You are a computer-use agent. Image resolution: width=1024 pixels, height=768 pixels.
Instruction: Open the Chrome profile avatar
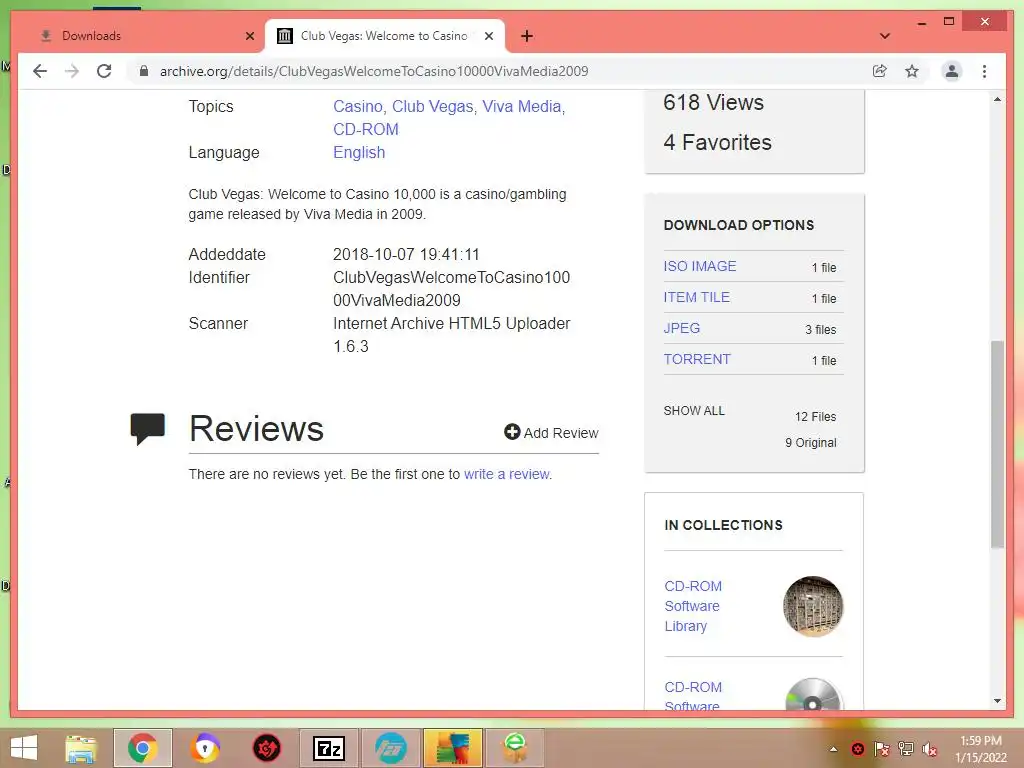[952, 71]
